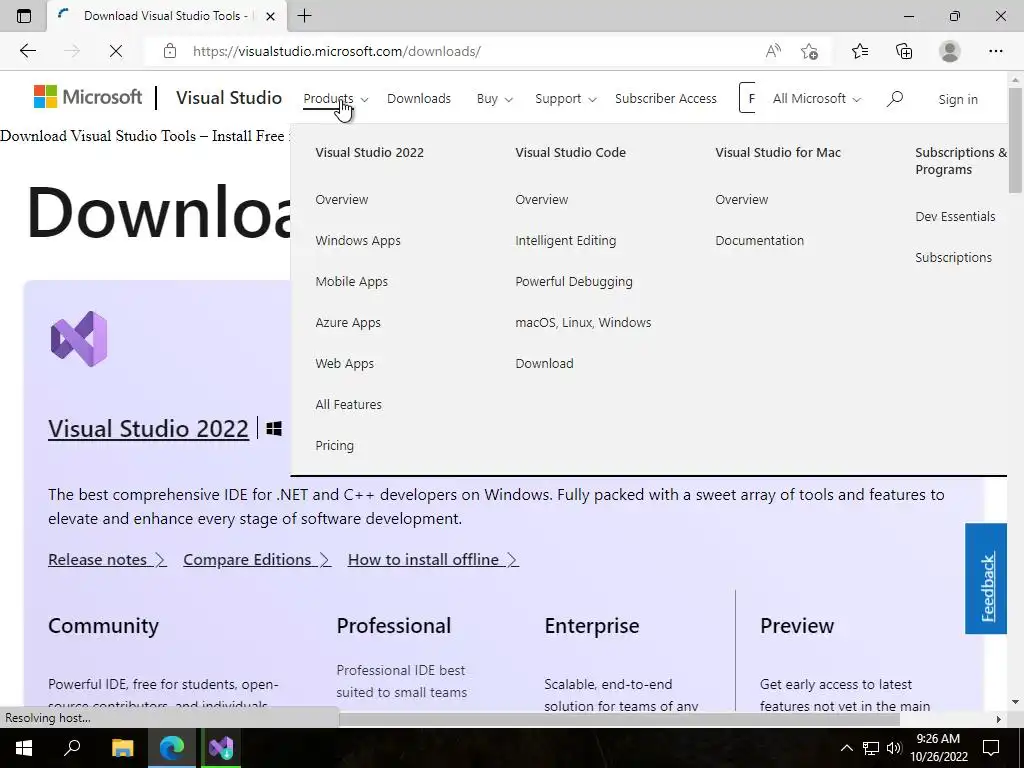Select Web Apps in Products menu
This screenshot has height=768, width=1024.
(x=344, y=364)
